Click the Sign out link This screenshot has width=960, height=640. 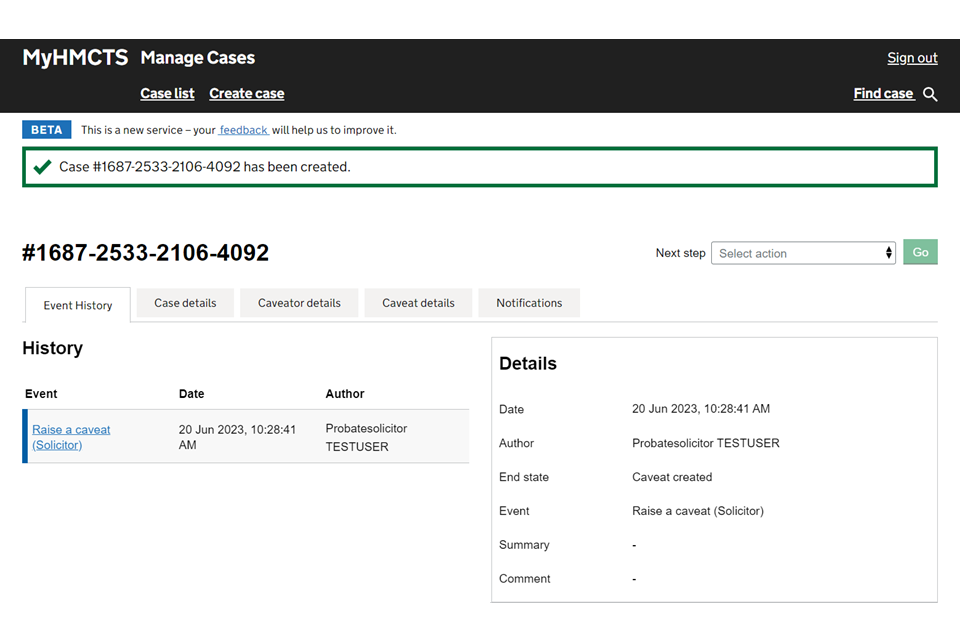[912, 58]
